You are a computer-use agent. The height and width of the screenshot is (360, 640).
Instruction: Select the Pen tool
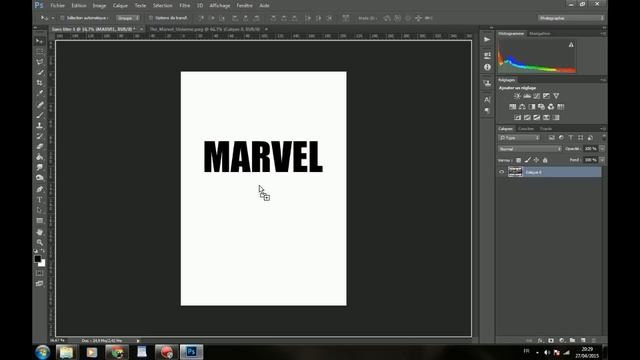(39, 189)
